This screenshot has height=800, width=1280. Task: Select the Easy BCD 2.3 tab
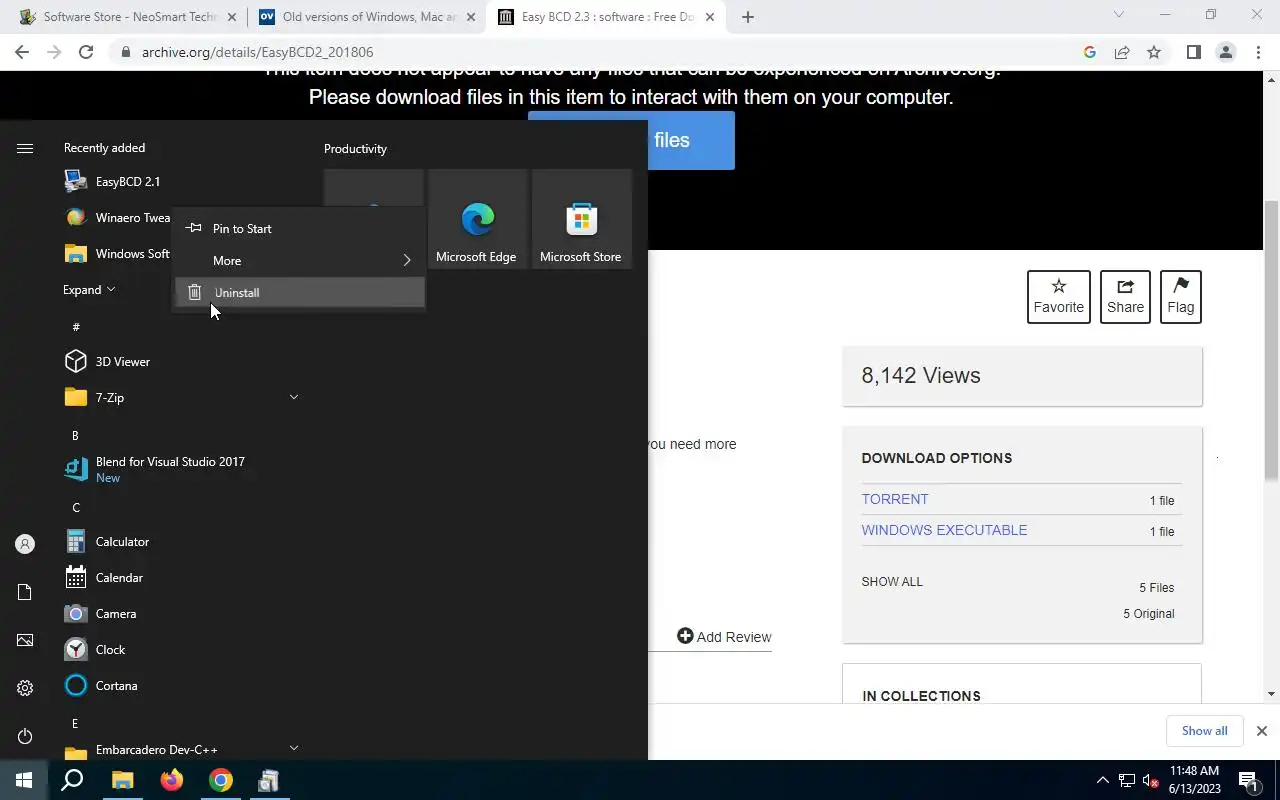tap(605, 17)
